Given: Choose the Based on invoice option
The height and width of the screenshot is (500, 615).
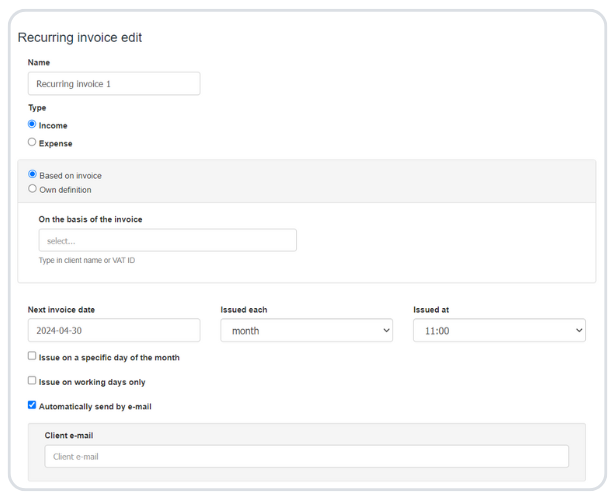Looking at the screenshot, I should [32, 175].
